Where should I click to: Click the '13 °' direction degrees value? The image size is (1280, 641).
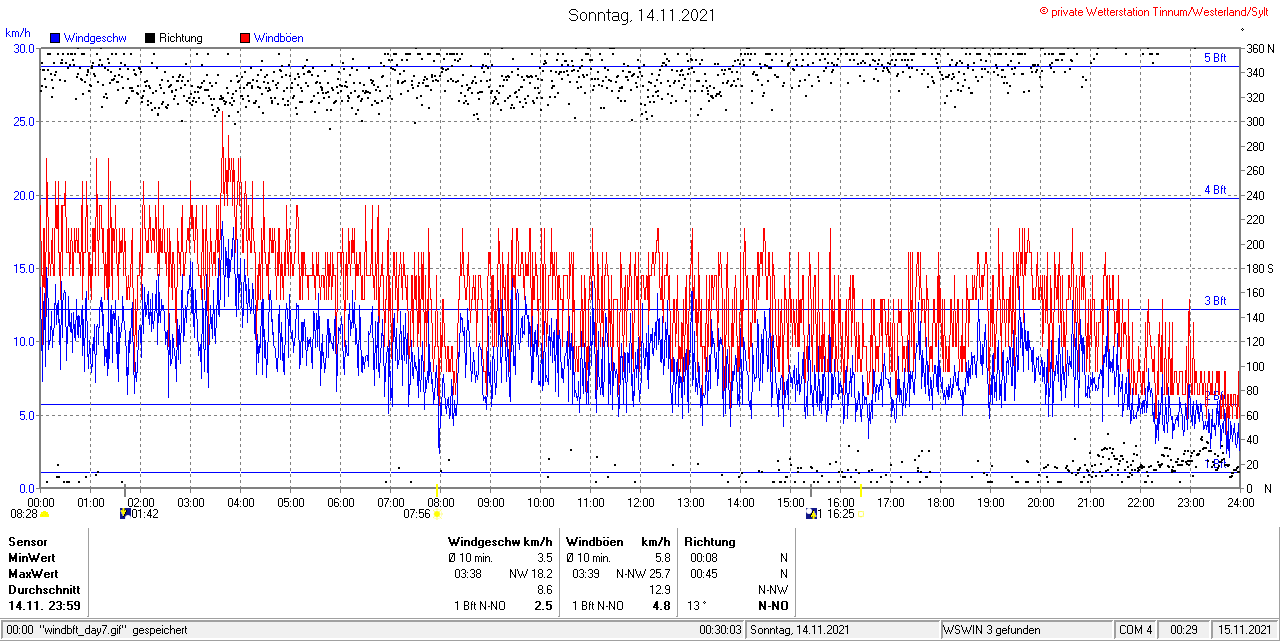click(x=696, y=606)
